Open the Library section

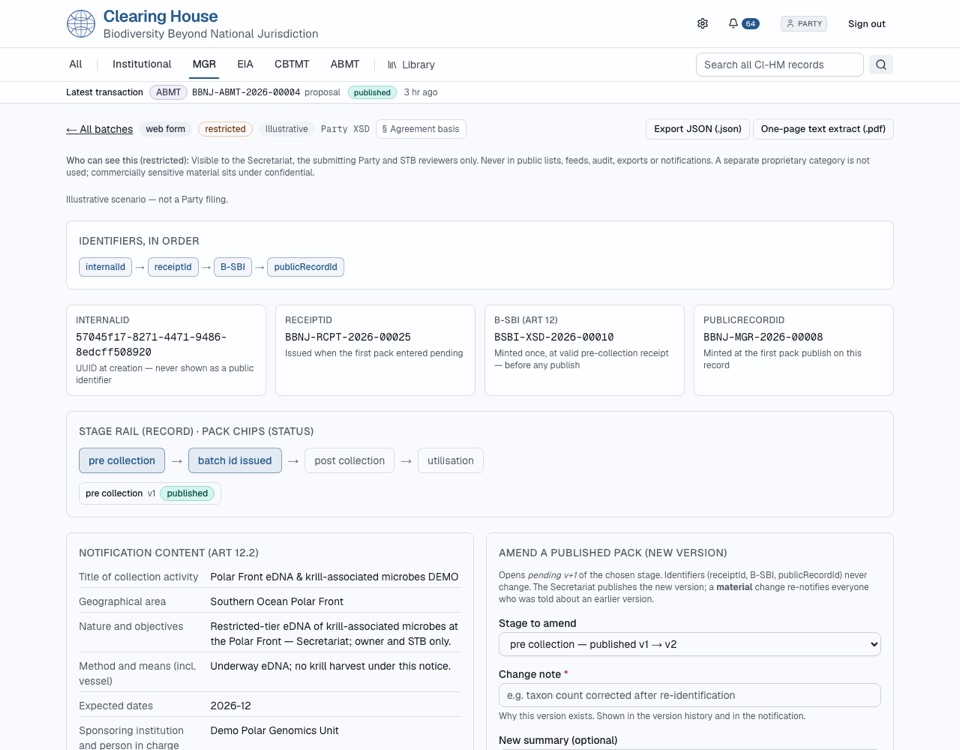pos(411,64)
